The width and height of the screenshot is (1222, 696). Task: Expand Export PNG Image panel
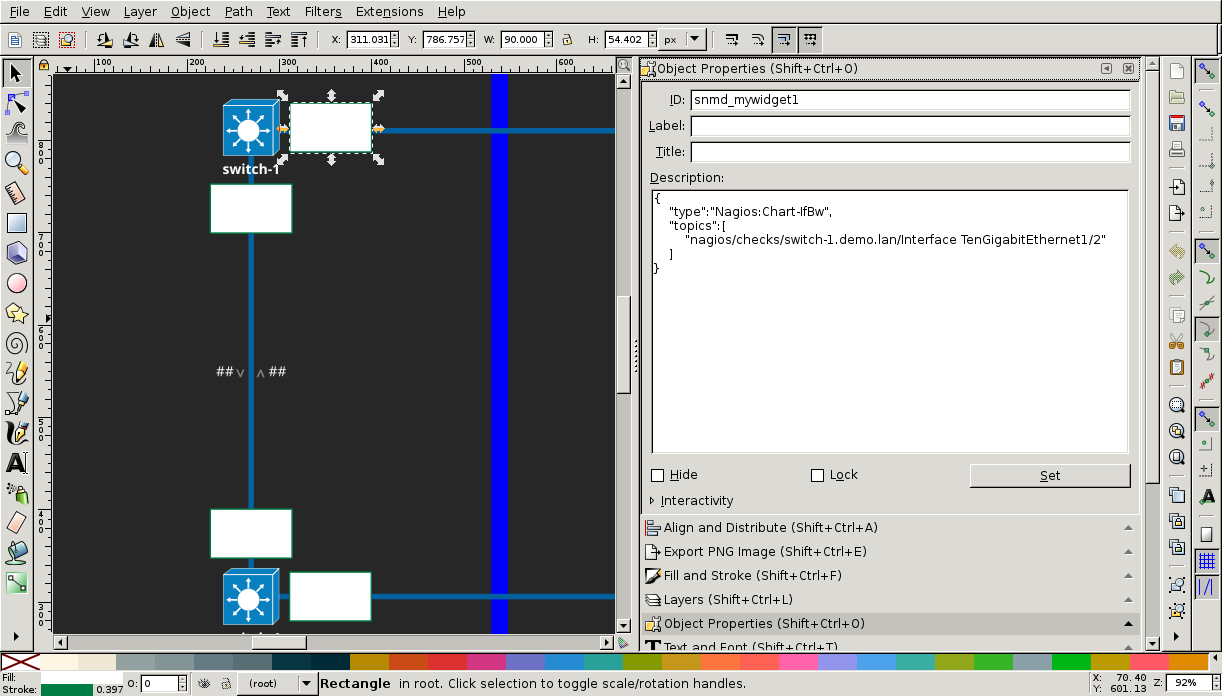coord(890,551)
